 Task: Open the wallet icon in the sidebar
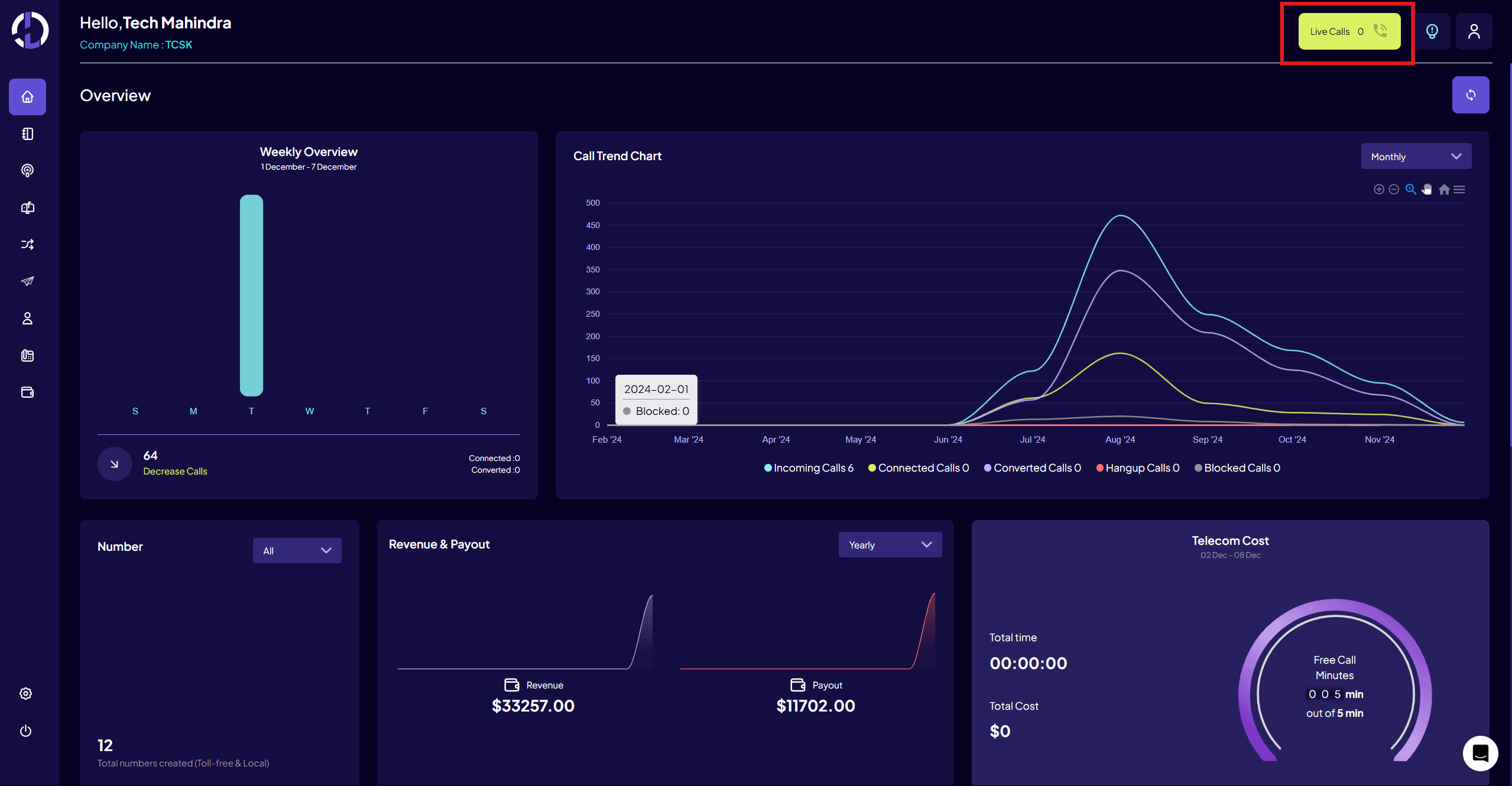27,392
